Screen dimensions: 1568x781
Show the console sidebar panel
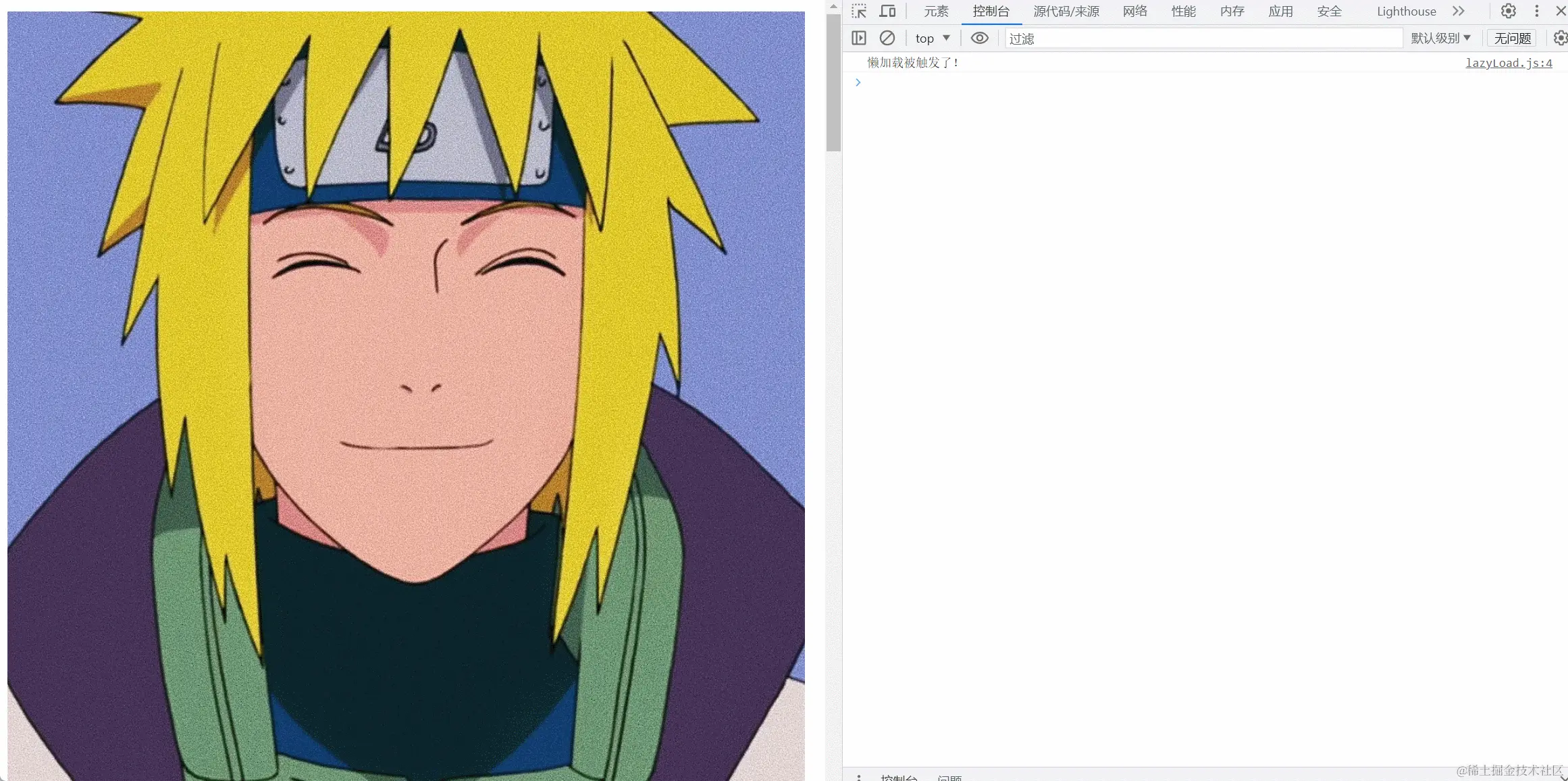click(859, 39)
